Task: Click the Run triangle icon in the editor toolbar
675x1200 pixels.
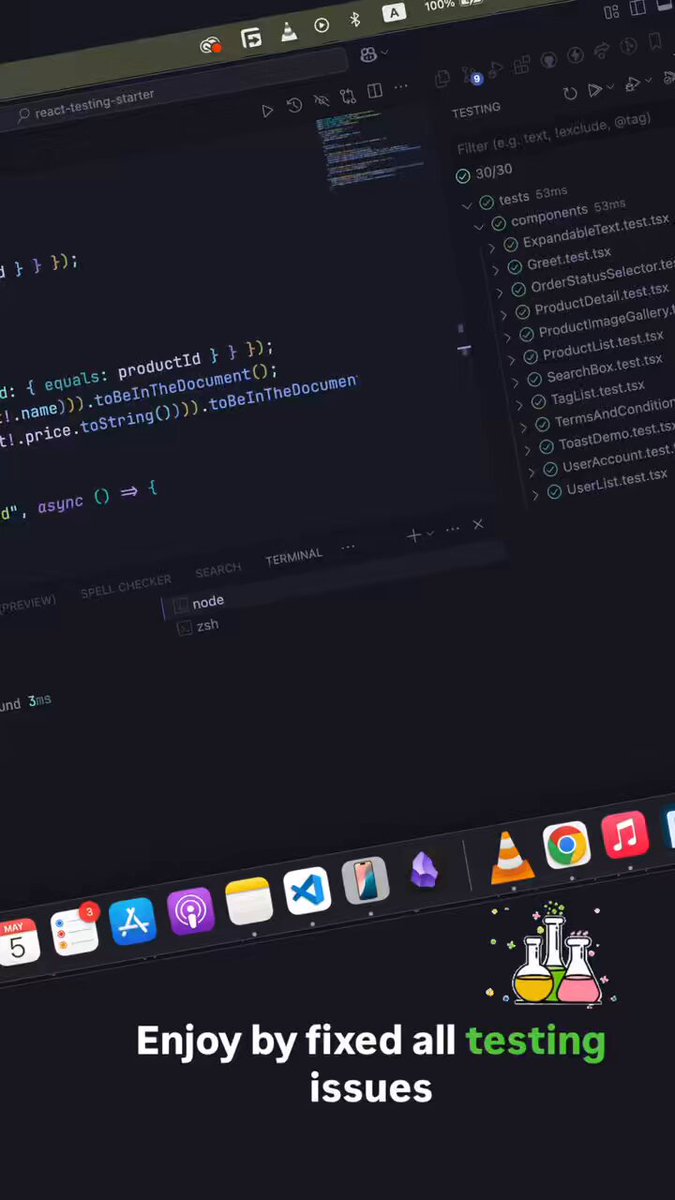Action: pos(267,111)
